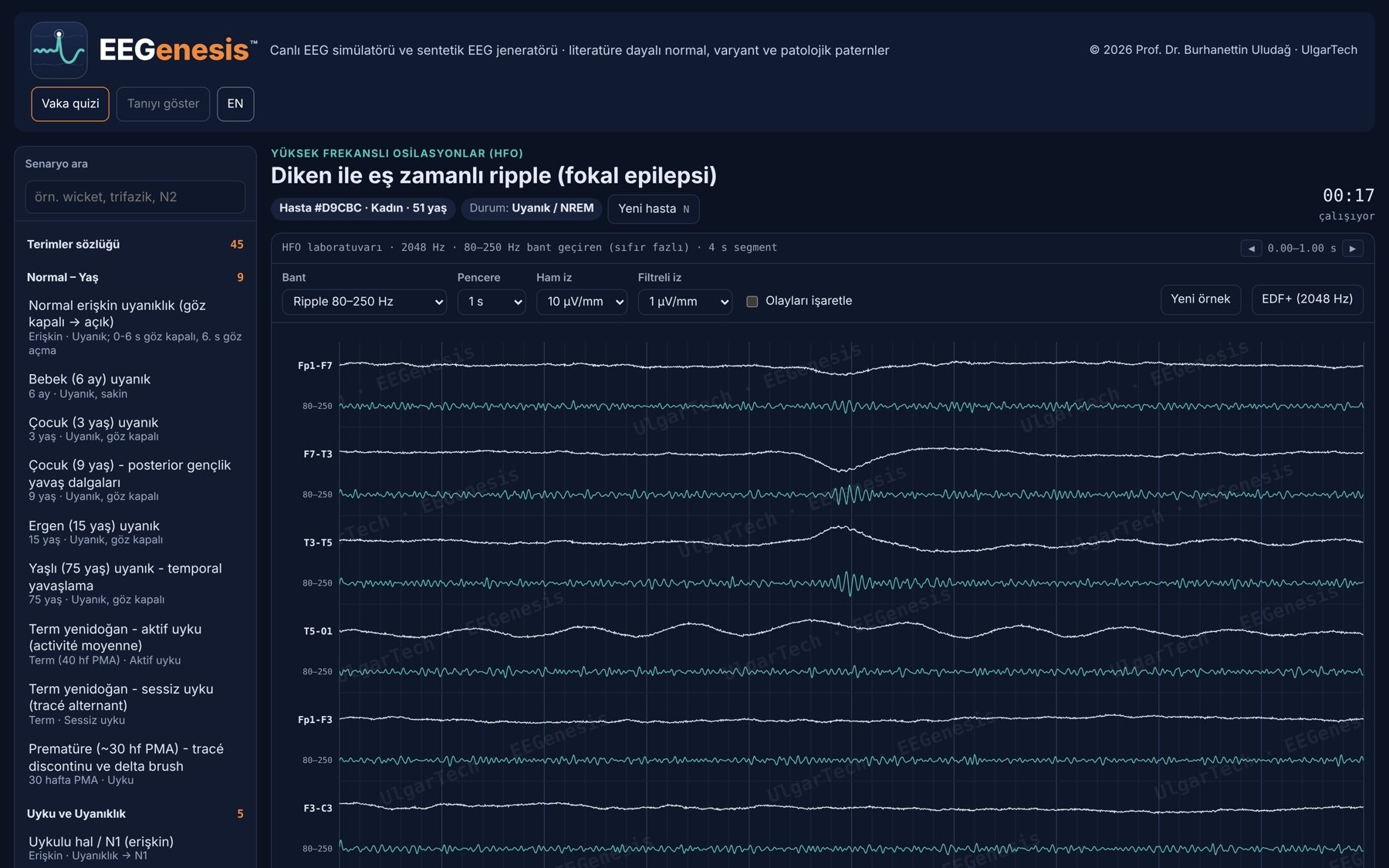
Task: Click the 'Yeni hasta' button
Action: [x=654, y=209]
